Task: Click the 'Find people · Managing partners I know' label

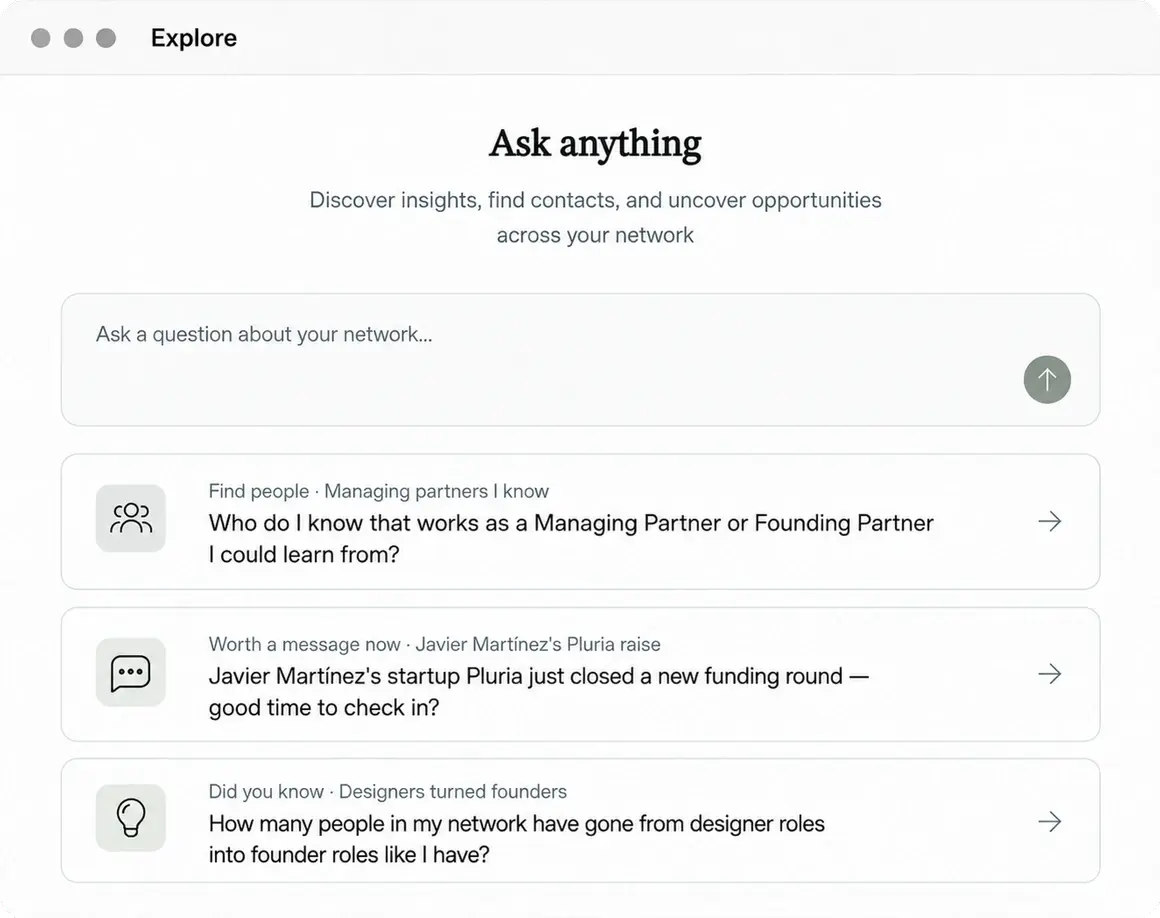Action: coord(378,491)
